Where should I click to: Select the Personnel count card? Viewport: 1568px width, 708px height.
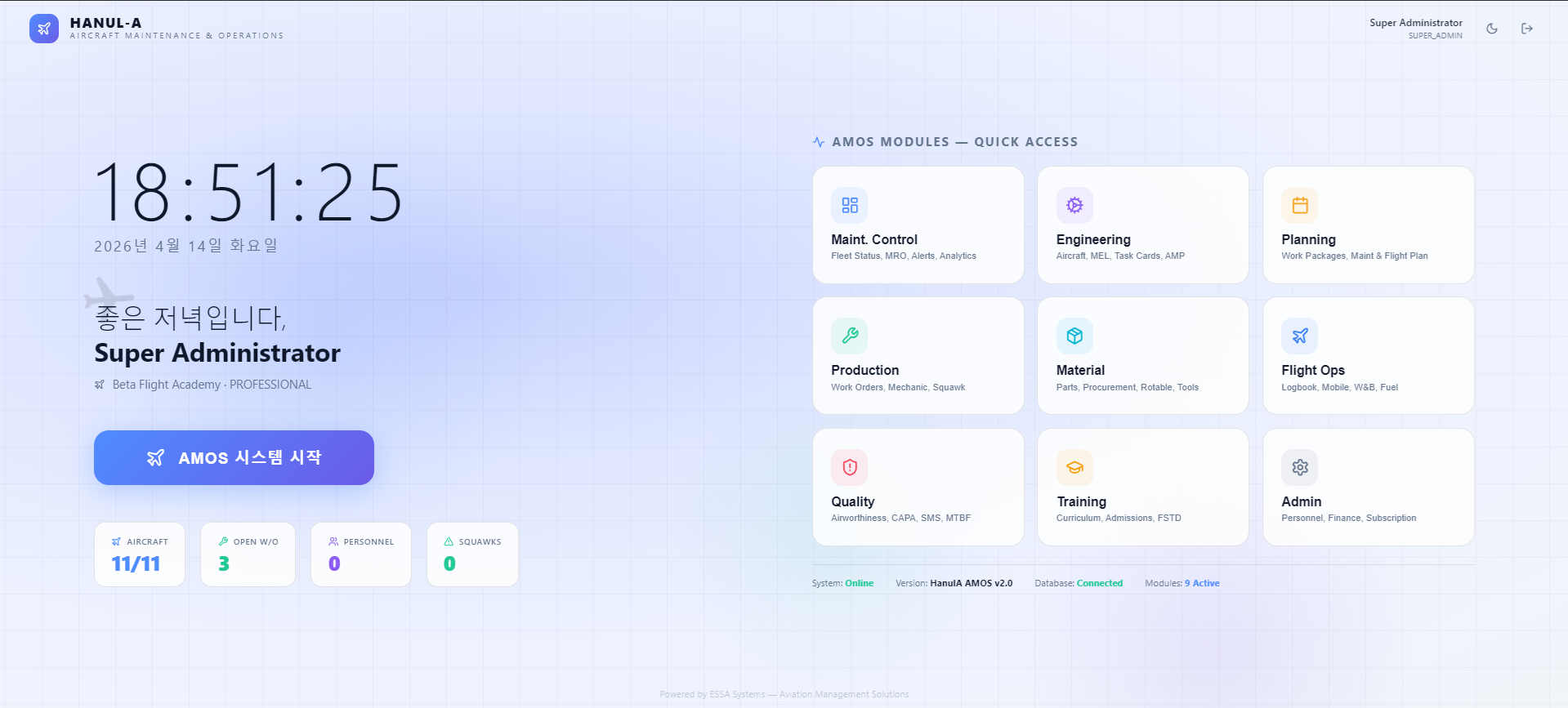pyautogui.click(x=360, y=554)
